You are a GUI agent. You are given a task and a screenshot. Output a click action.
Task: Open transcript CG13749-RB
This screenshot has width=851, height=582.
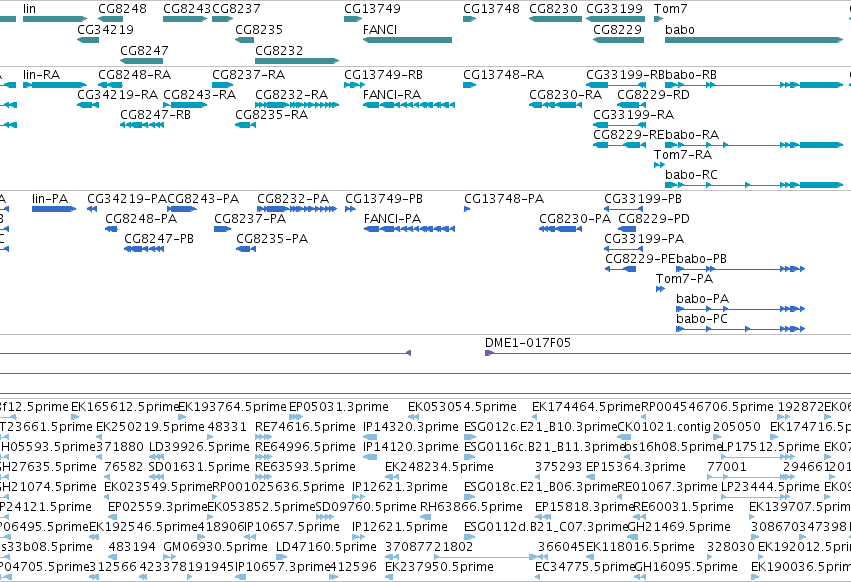(383, 74)
